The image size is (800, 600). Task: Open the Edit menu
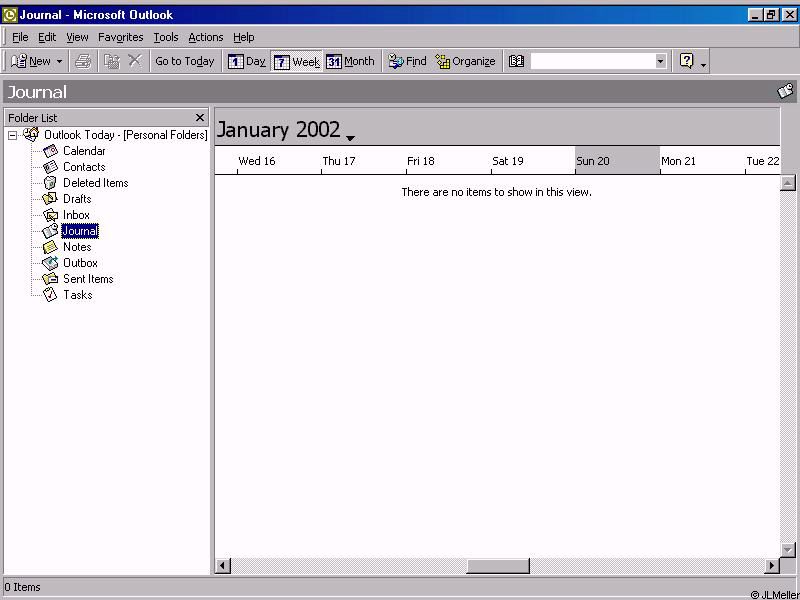(x=47, y=37)
